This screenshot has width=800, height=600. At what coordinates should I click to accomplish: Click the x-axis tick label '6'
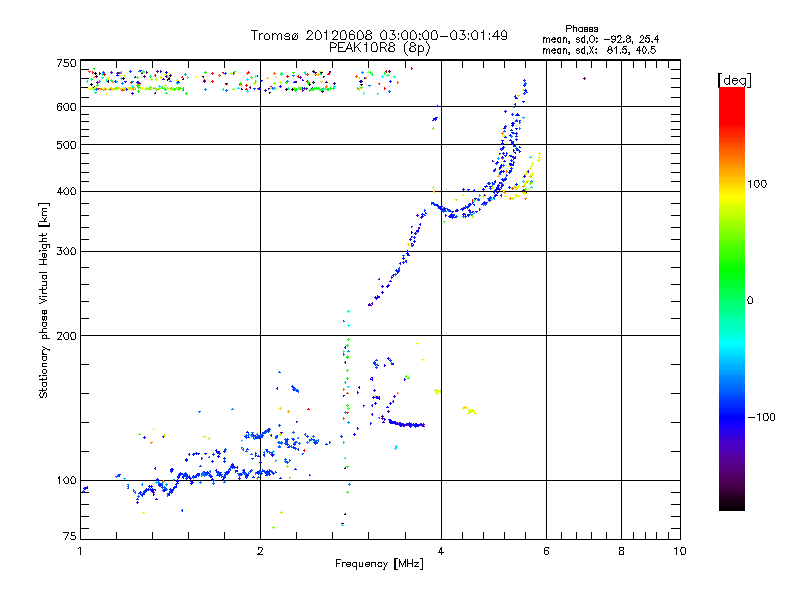pos(546,551)
